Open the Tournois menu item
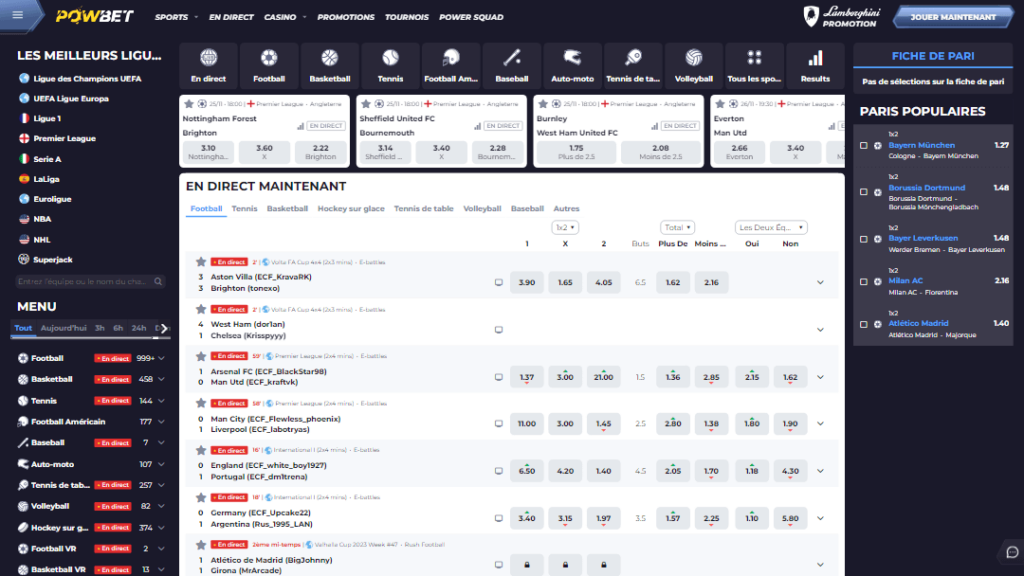The image size is (1024, 576). point(407,17)
